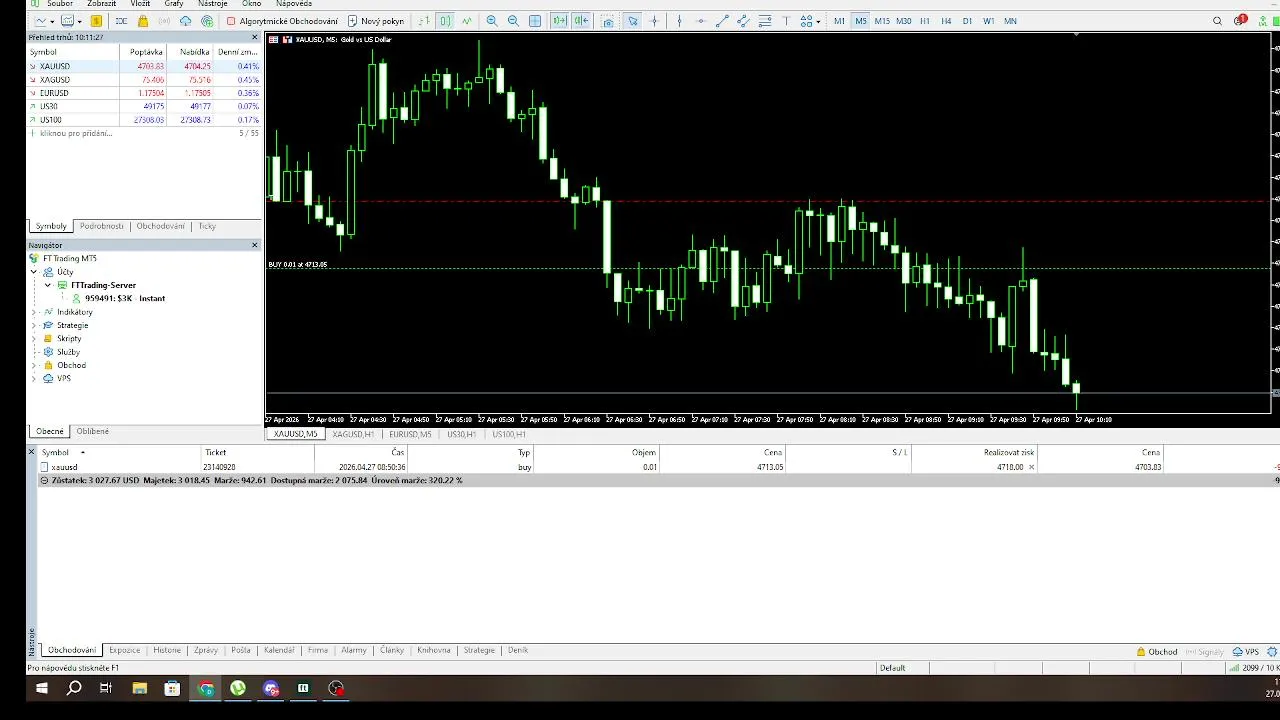Open the Market Watch dollar icon
The height and width of the screenshot is (720, 1280).
tap(96, 21)
